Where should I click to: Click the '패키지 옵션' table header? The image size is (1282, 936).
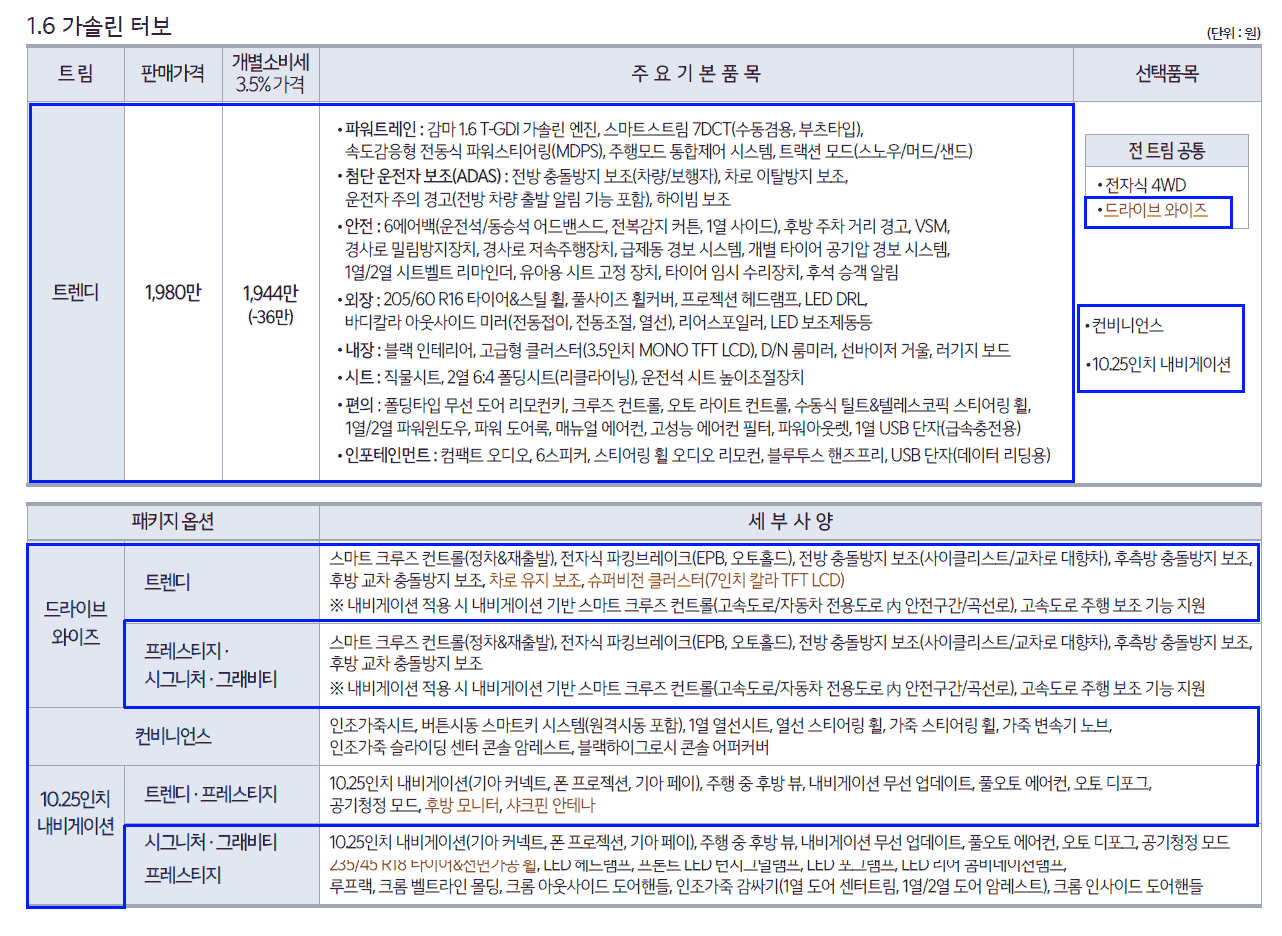click(173, 522)
